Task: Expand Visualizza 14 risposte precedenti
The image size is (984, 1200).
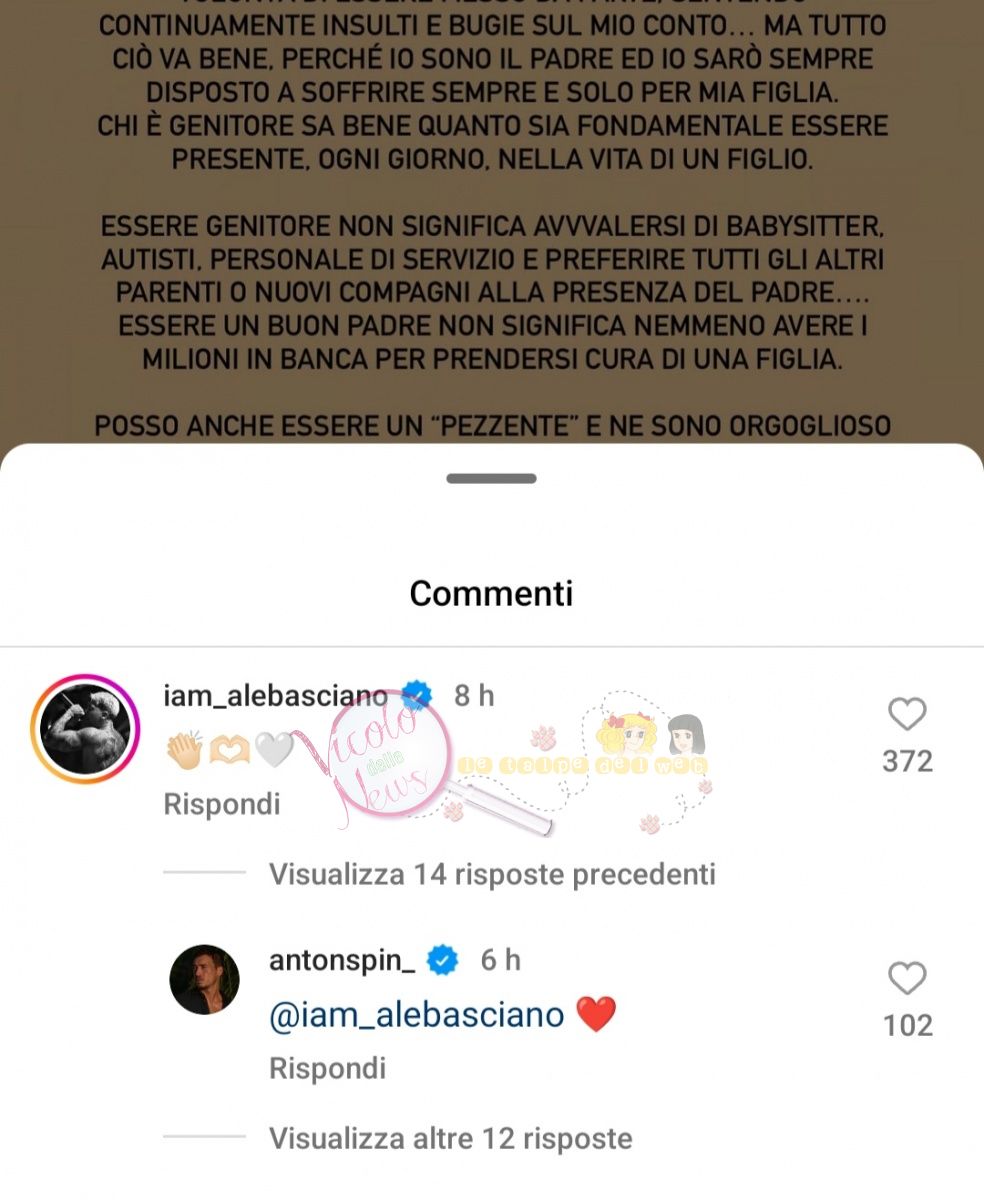Action: 492,875
